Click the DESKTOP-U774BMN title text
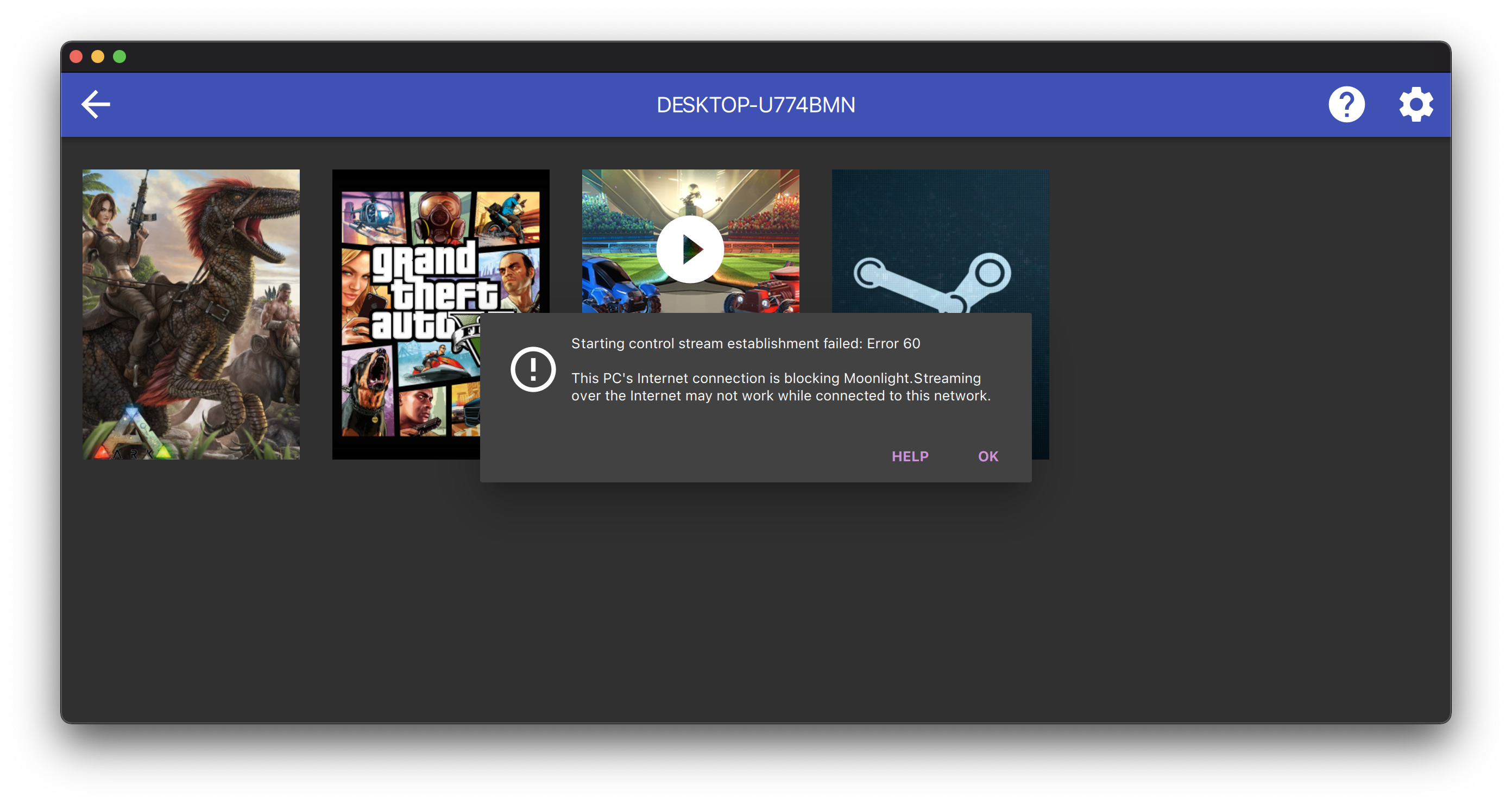The image size is (1512, 804). click(755, 105)
